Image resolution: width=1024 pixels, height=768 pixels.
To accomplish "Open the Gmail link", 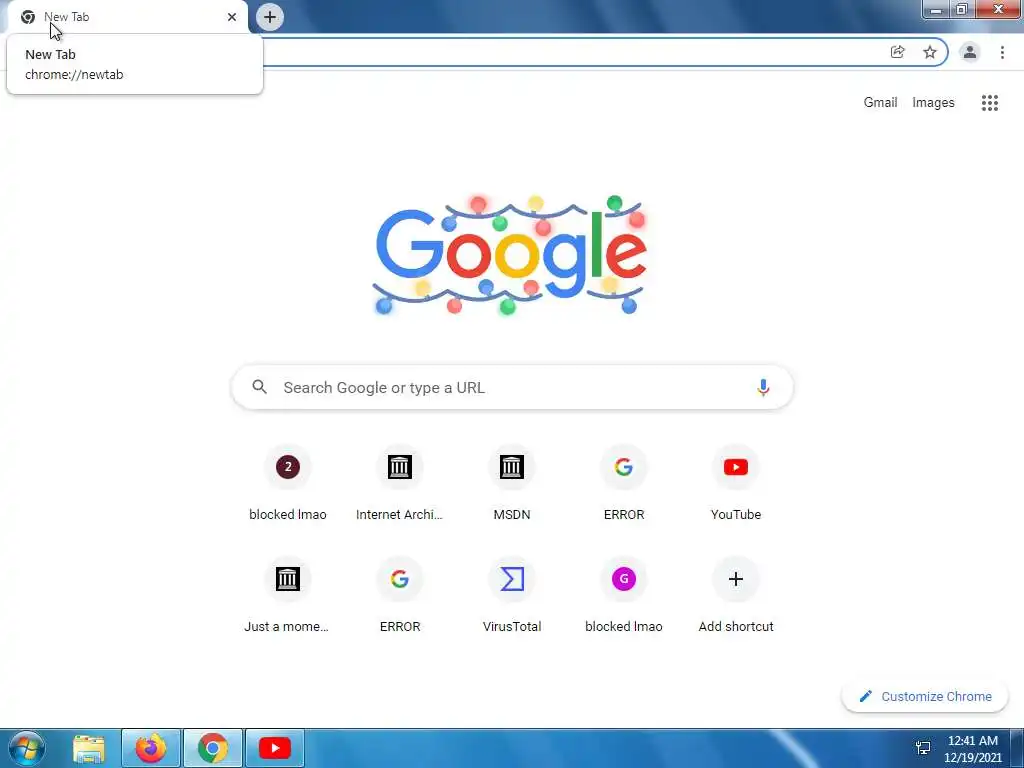I will pyautogui.click(x=880, y=103).
